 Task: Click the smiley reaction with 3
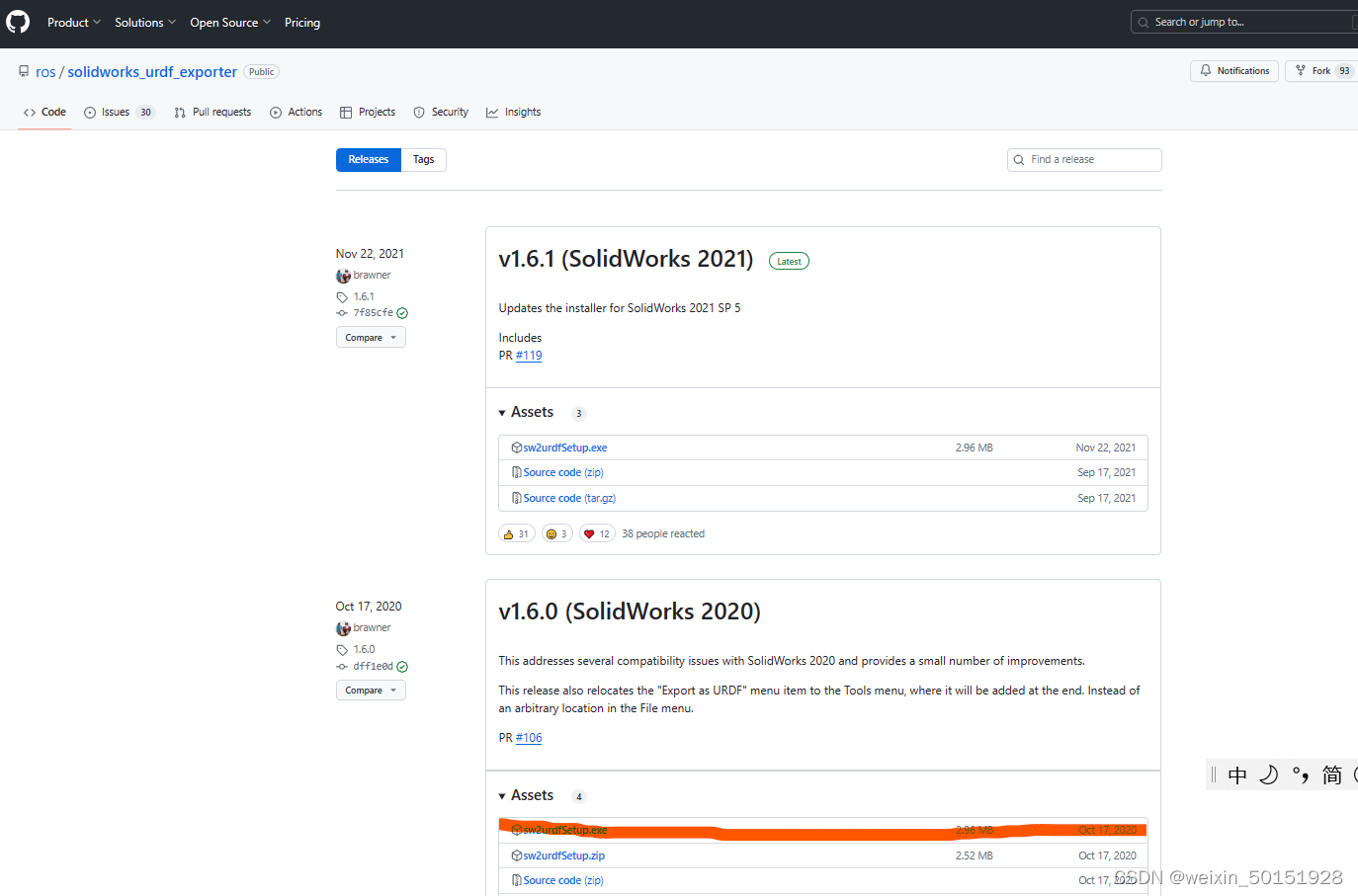(557, 534)
